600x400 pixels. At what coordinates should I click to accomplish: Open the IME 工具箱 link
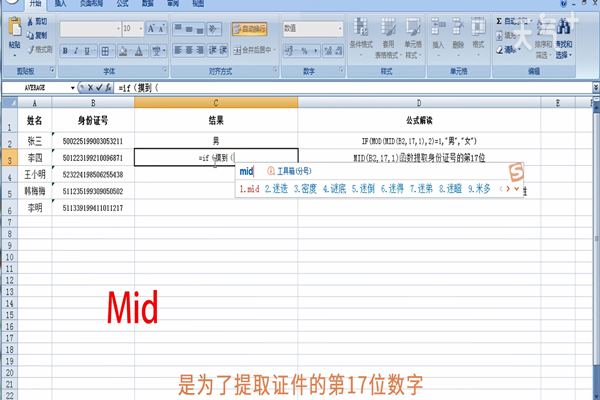[x=289, y=171]
